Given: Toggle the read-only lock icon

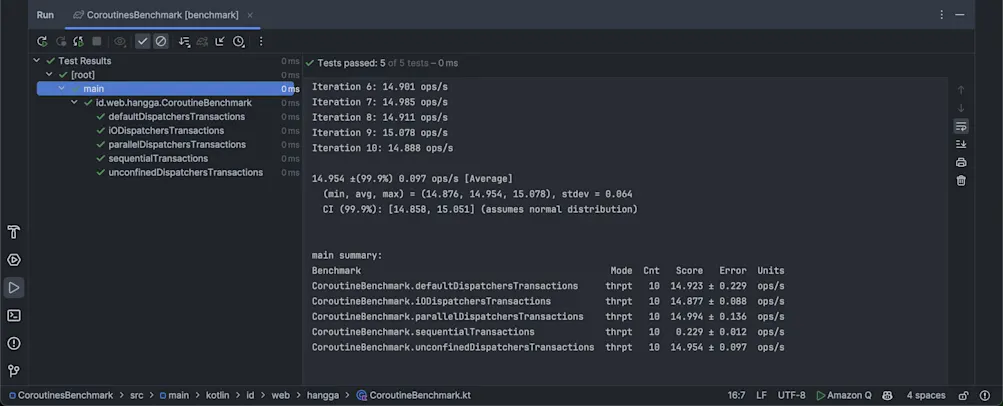Looking at the screenshot, I should (x=963, y=395).
